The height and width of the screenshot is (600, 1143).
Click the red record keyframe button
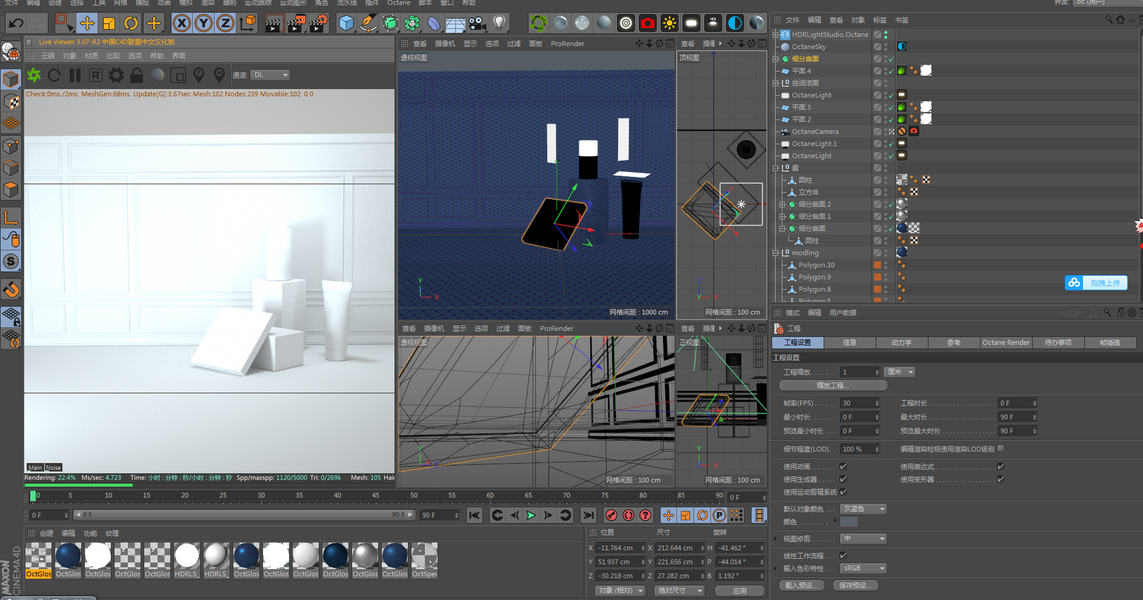tap(612, 515)
